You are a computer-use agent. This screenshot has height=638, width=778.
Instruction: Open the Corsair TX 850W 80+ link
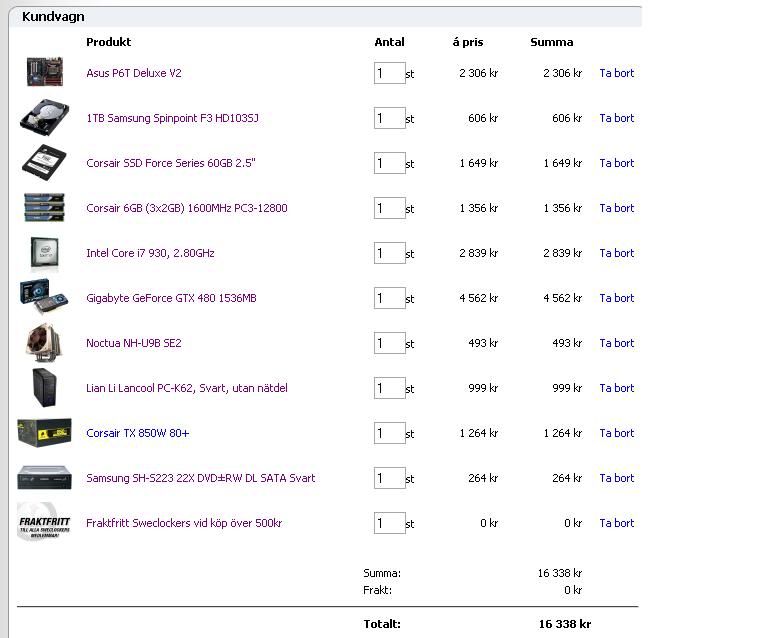click(137, 433)
